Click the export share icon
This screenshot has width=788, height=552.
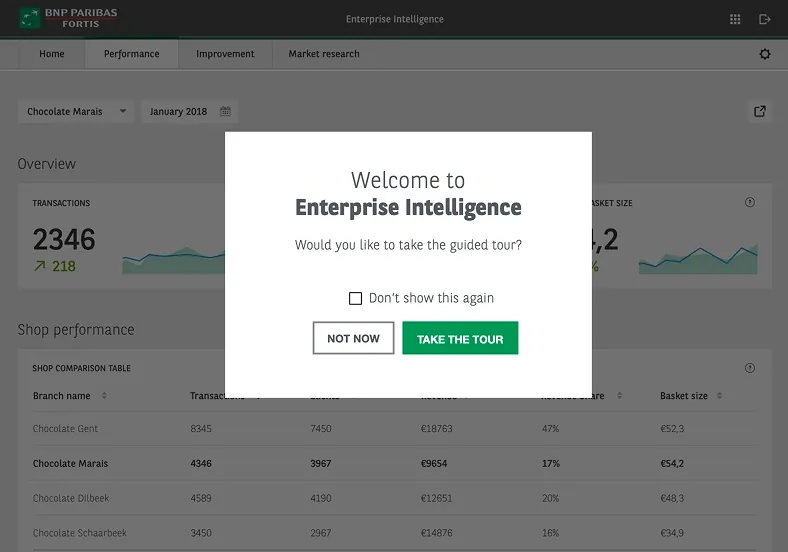click(760, 111)
